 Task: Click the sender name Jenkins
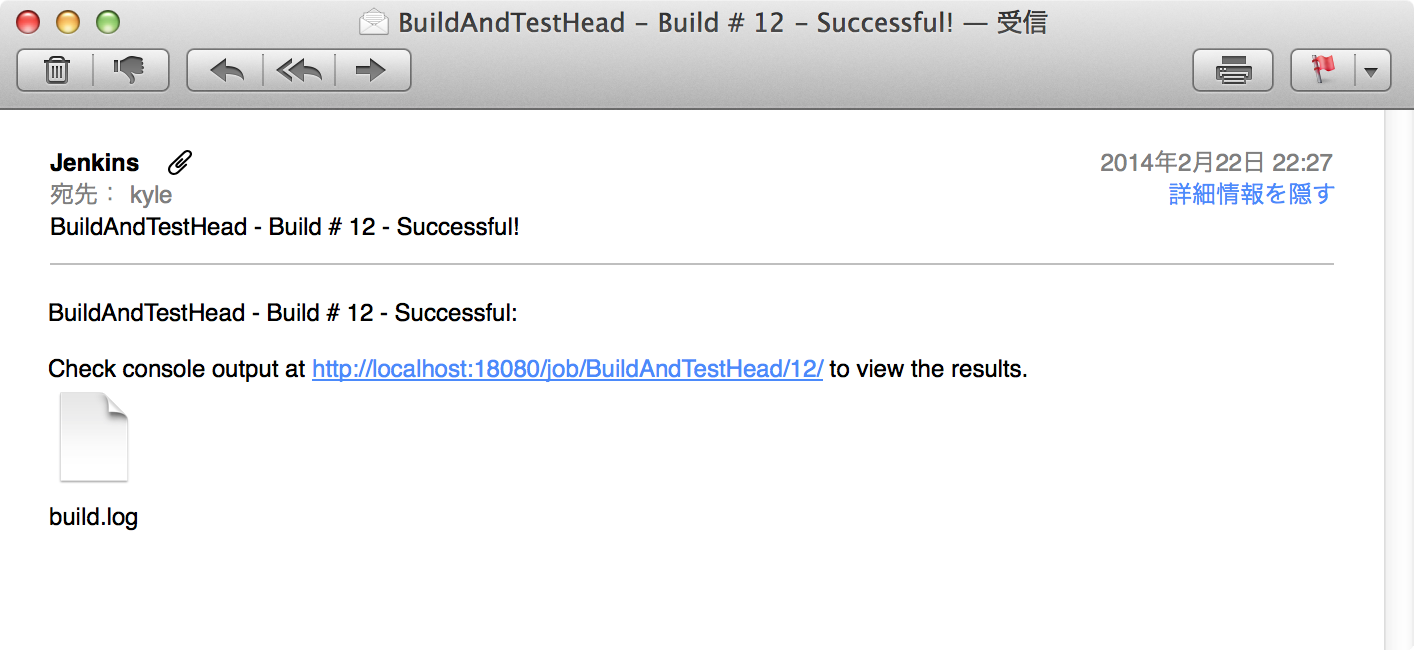[95, 162]
